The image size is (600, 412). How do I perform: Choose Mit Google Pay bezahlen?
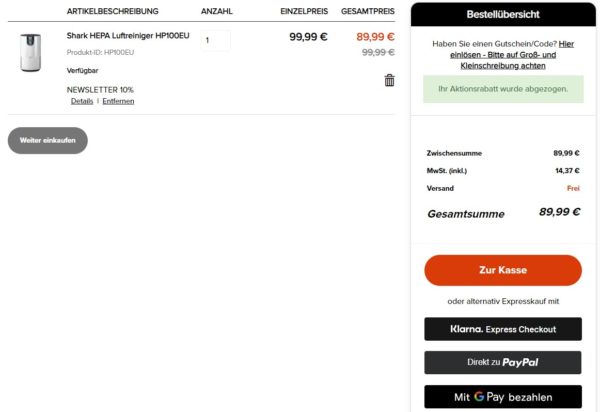click(x=502, y=396)
